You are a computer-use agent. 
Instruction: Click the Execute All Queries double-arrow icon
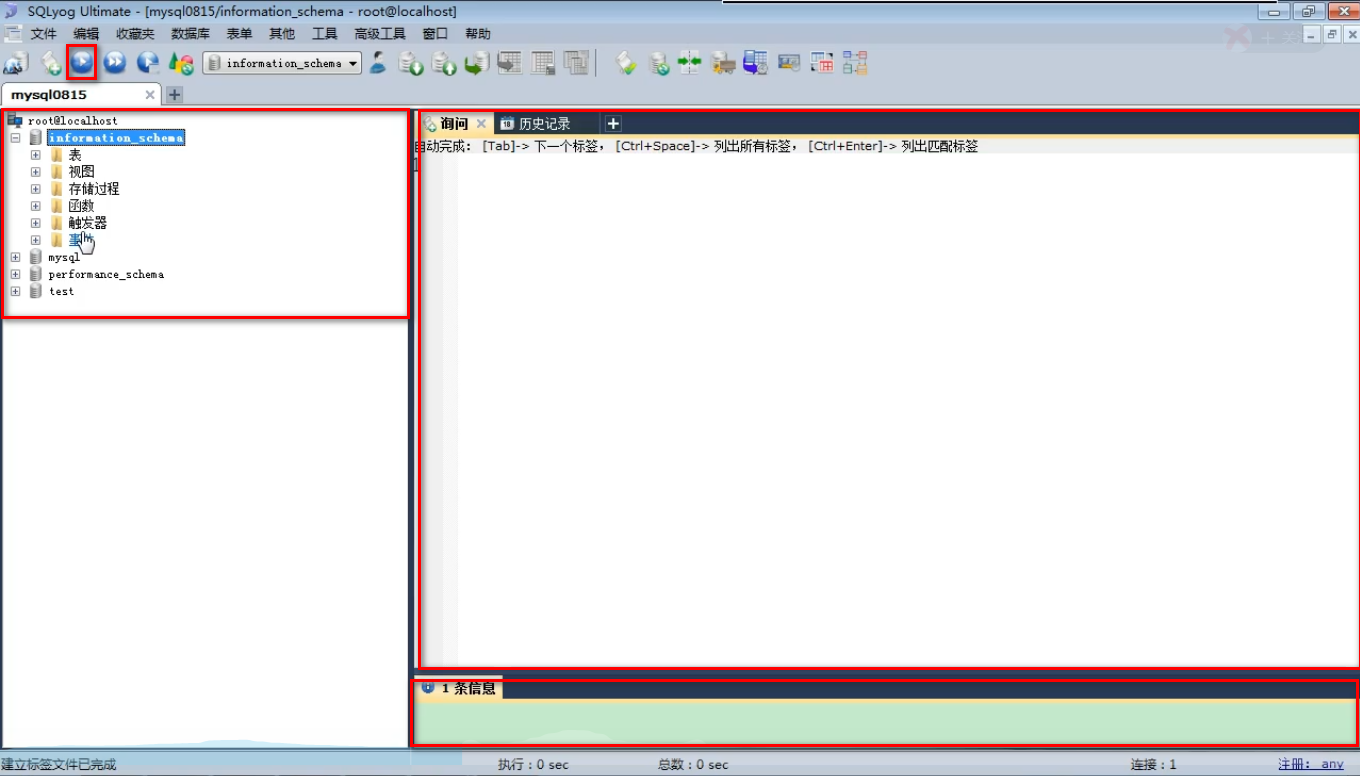(115, 63)
